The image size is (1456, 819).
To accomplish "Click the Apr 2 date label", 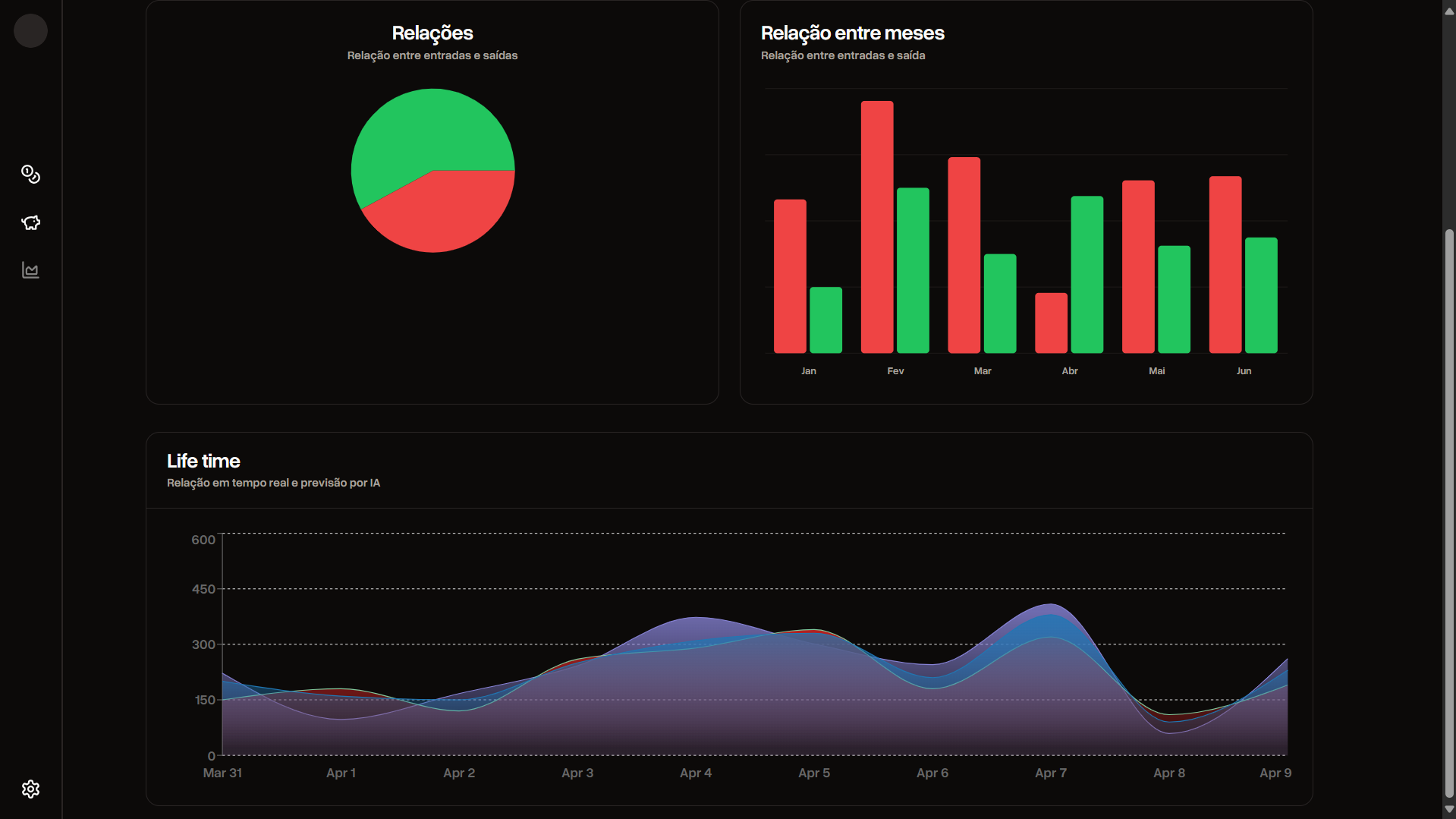I will pyautogui.click(x=459, y=773).
